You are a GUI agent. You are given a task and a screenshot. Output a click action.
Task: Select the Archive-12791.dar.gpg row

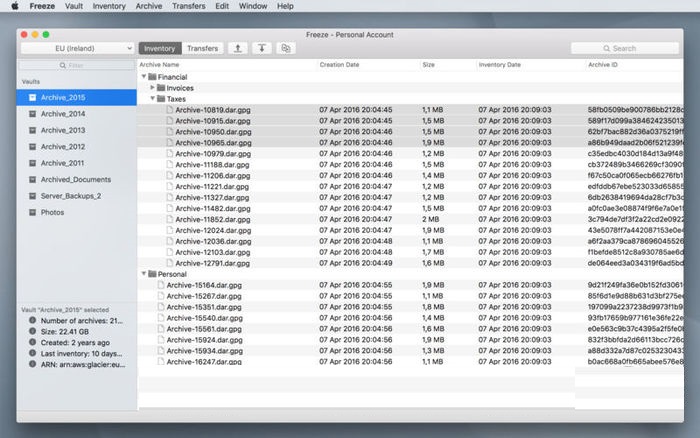(x=410, y=263)
